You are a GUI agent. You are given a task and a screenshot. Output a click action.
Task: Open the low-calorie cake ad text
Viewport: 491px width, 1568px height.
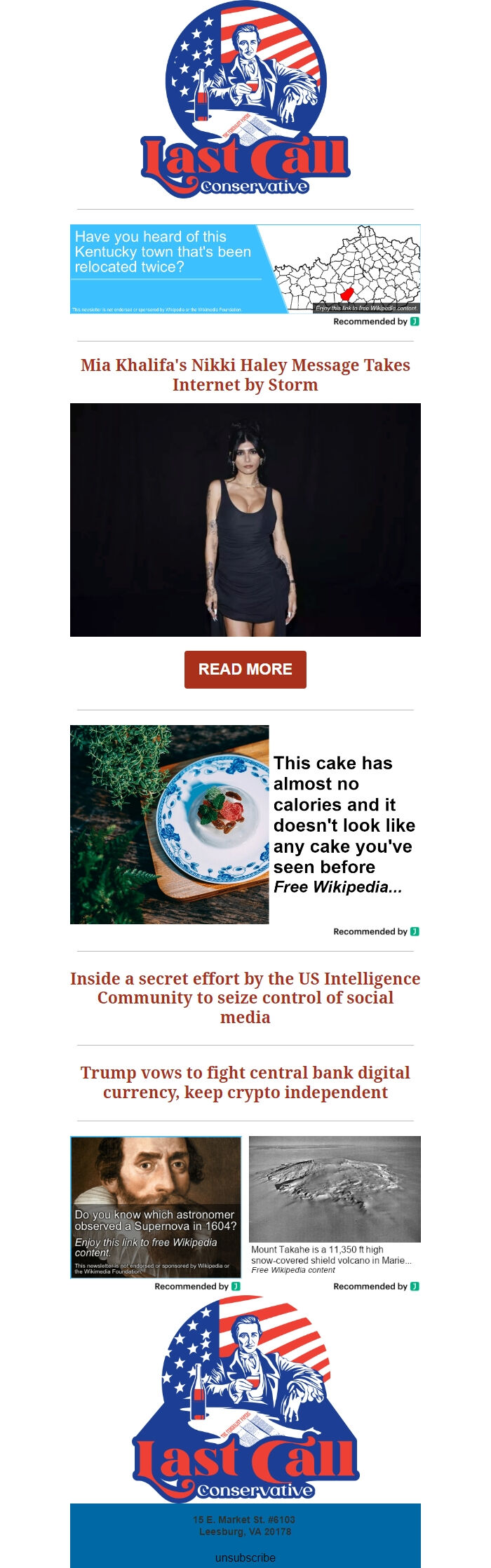point(344,825)
